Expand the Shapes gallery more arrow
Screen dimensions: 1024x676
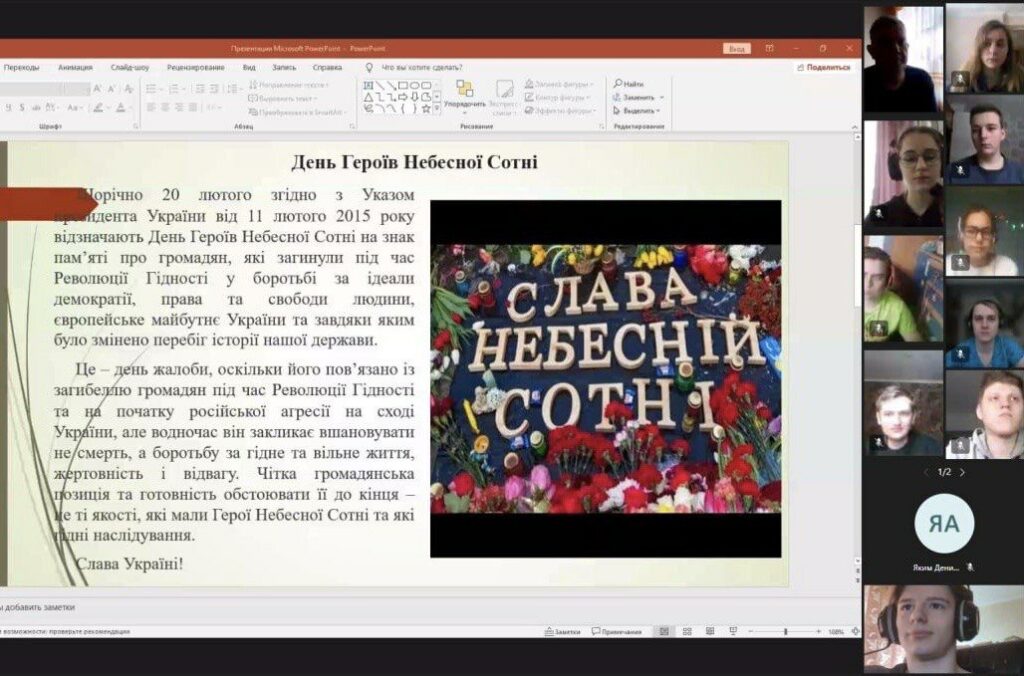tap(437, 108)
